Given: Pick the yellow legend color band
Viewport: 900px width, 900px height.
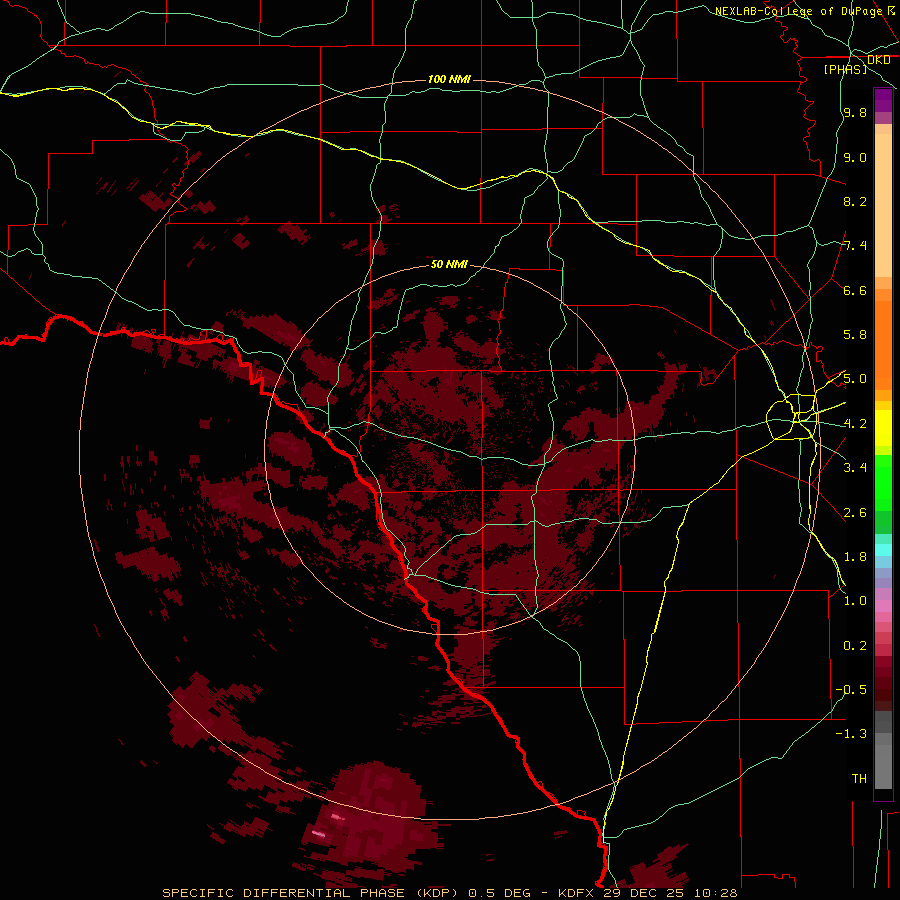Looking at the screenshot, I should pos(883,428).
